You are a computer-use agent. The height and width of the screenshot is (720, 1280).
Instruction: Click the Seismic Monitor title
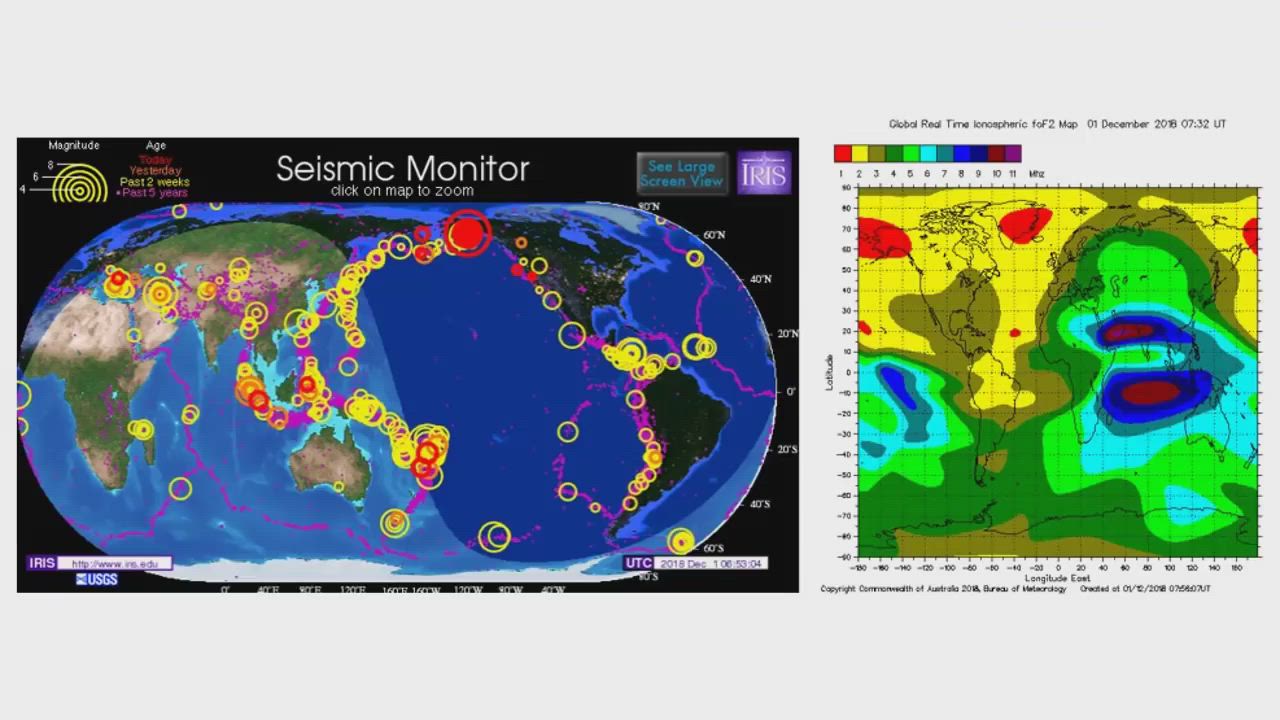coord(402,168)
